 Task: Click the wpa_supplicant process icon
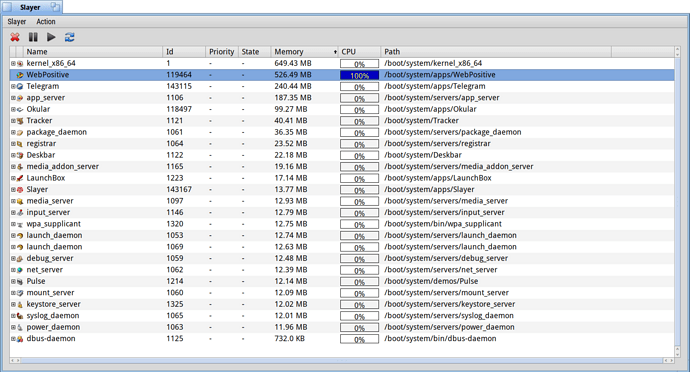20,224
